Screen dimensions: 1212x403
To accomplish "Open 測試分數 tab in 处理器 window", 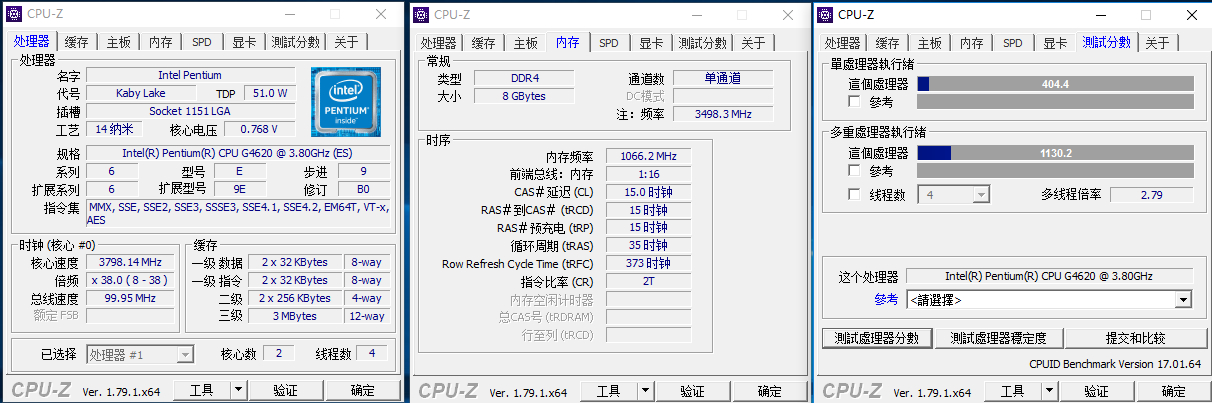I will 296,42.
